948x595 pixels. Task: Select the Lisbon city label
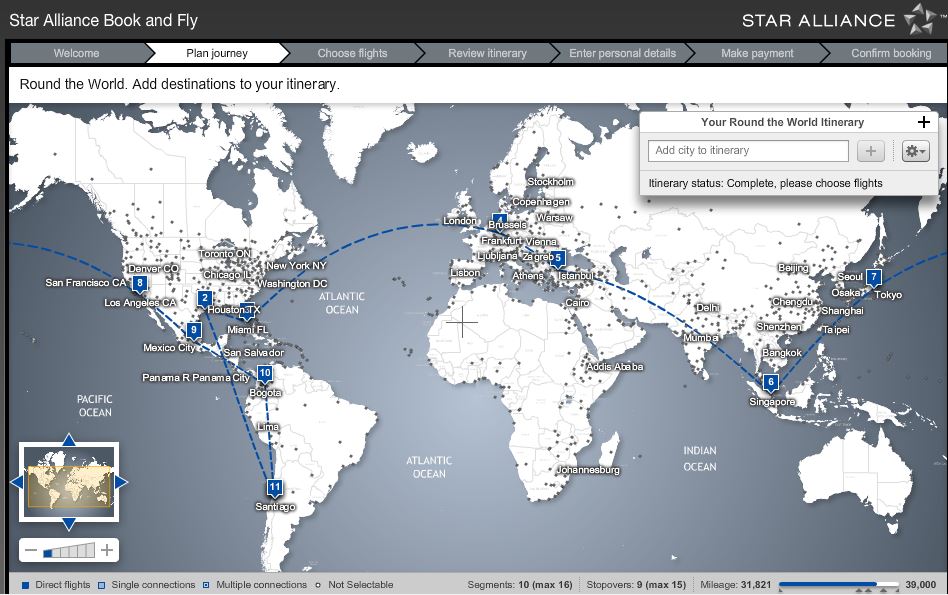coord(465,273)
